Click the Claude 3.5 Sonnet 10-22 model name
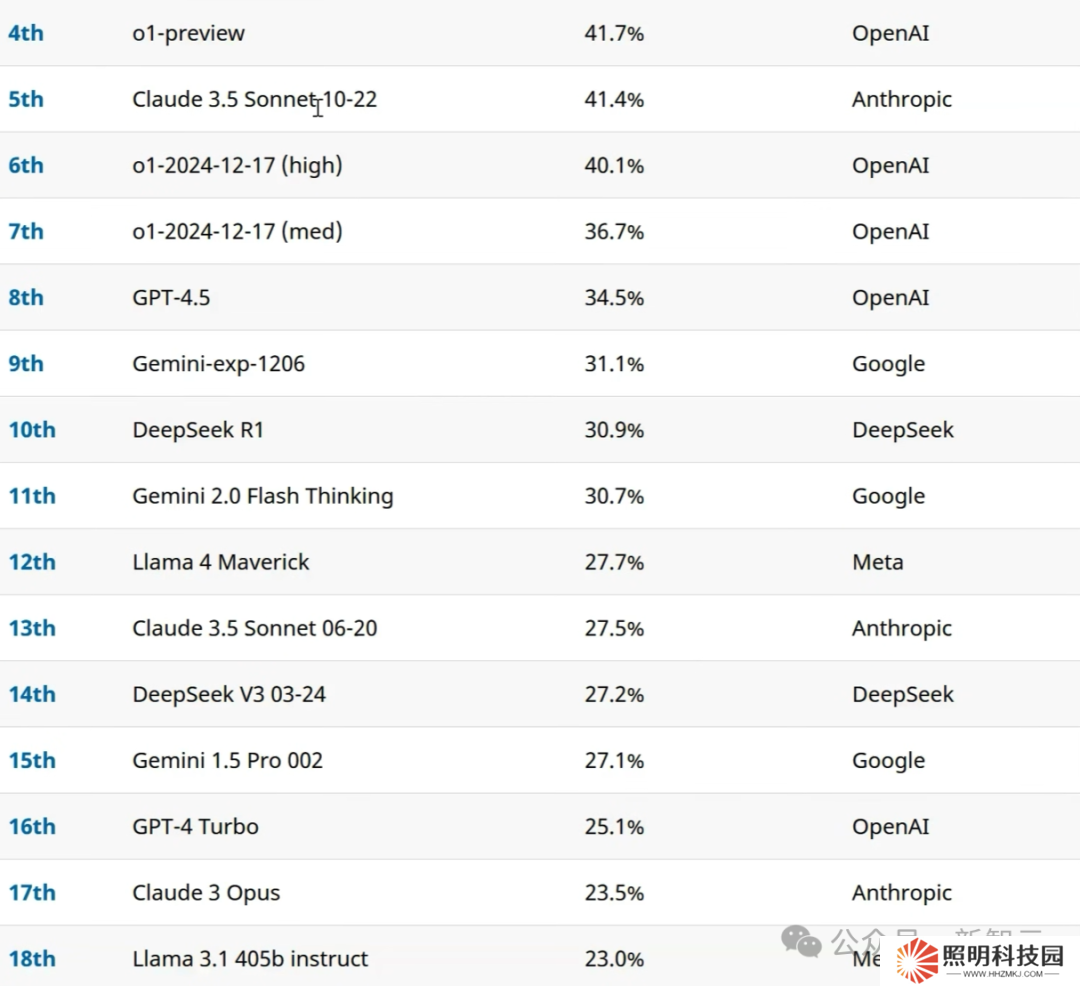 pyautogui.click(x=254, y=99)
